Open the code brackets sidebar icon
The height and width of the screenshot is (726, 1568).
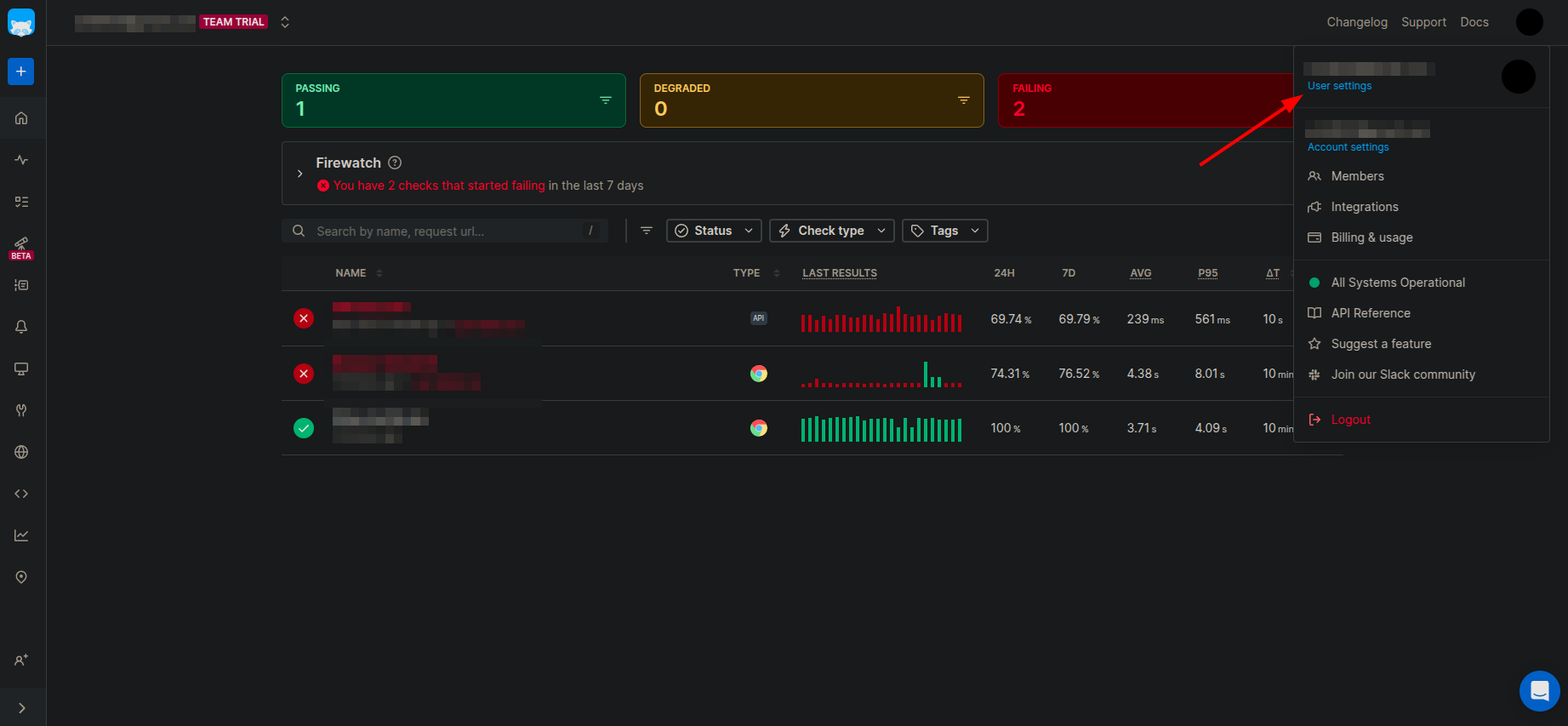tap(21, 494)
